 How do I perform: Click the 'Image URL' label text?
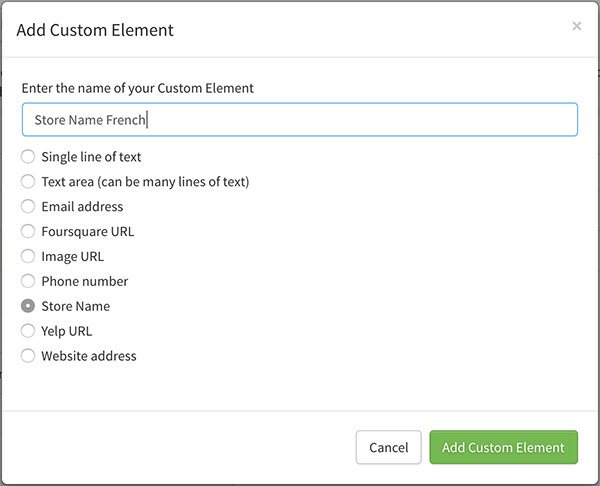pos(72,256)
